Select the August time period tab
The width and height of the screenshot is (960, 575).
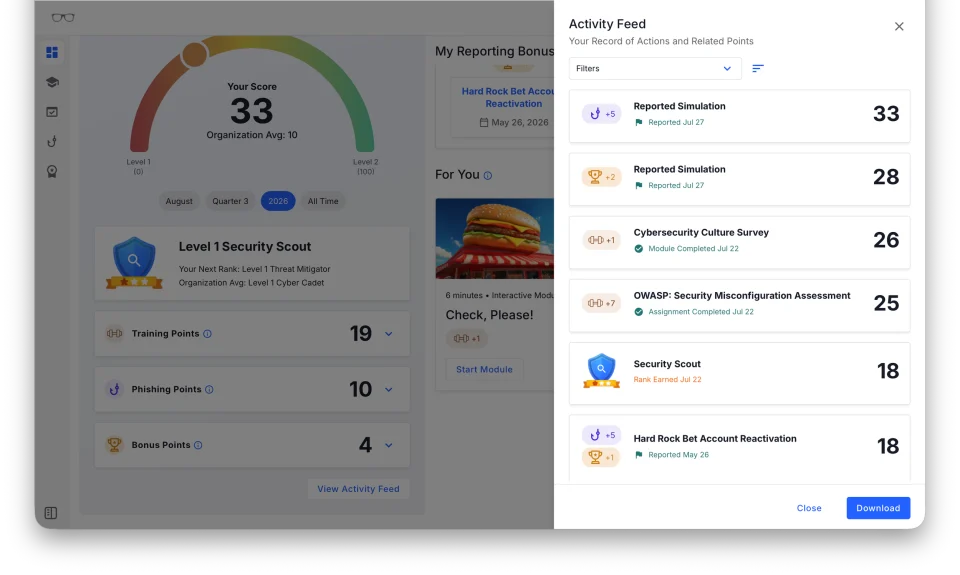pos(179,201)
